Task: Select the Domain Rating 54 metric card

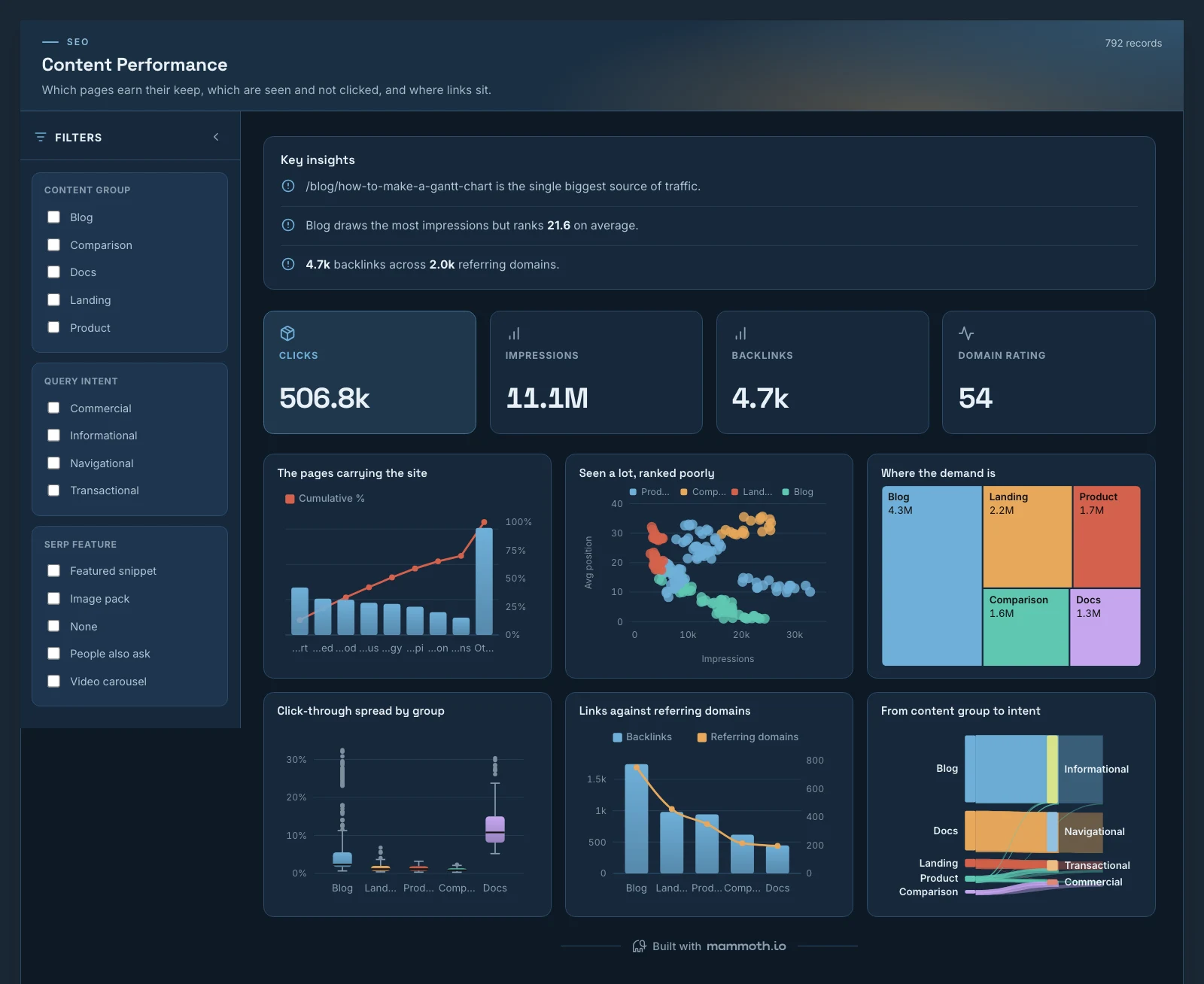Action: pos(1048,372)
